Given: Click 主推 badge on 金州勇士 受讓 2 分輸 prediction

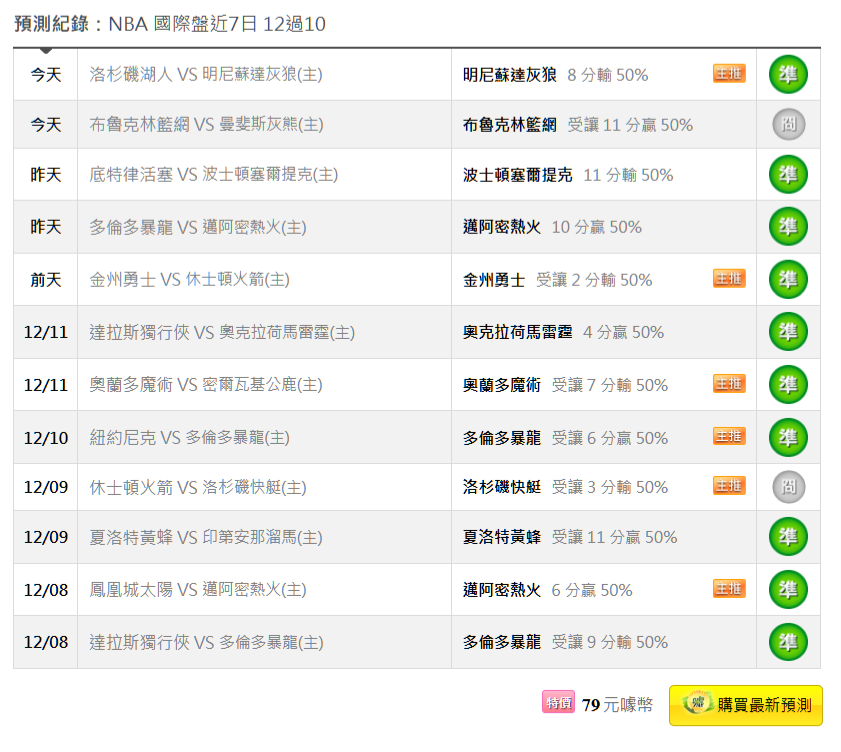Looking at the screenshot, I should tap(729, 278).
